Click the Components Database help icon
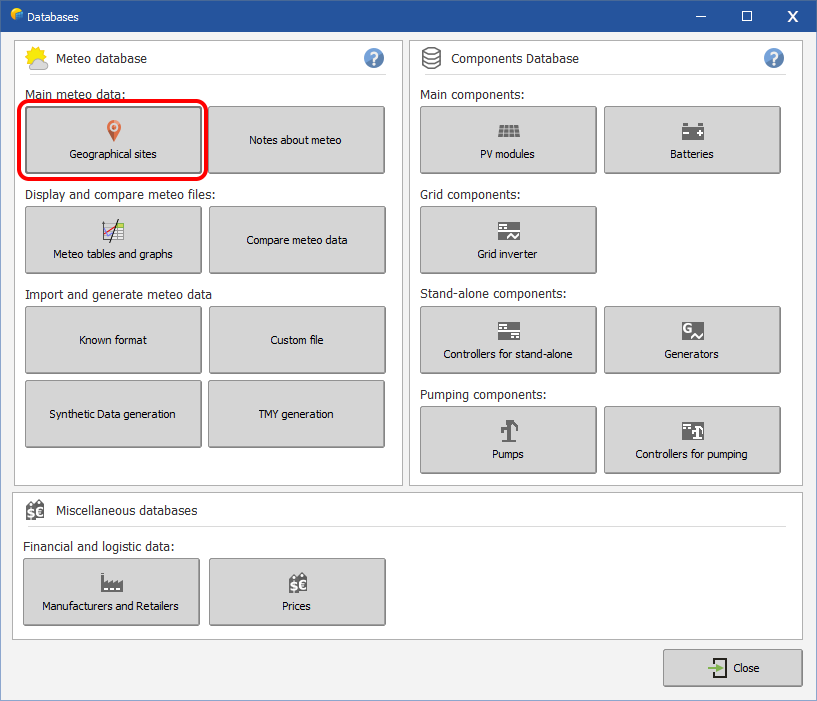 [774, 58]
